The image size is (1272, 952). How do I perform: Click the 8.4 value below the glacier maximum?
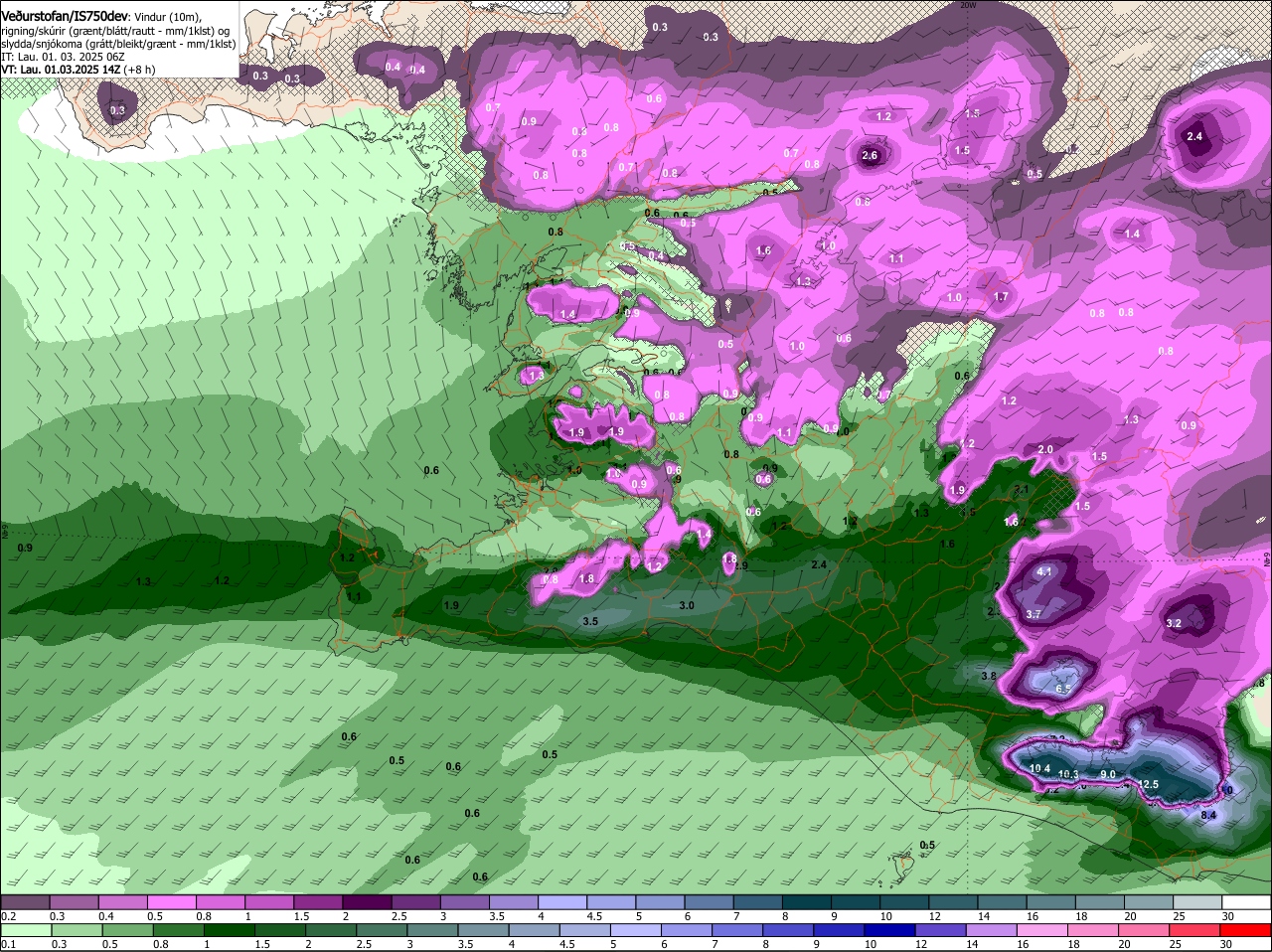[1209, 816]
